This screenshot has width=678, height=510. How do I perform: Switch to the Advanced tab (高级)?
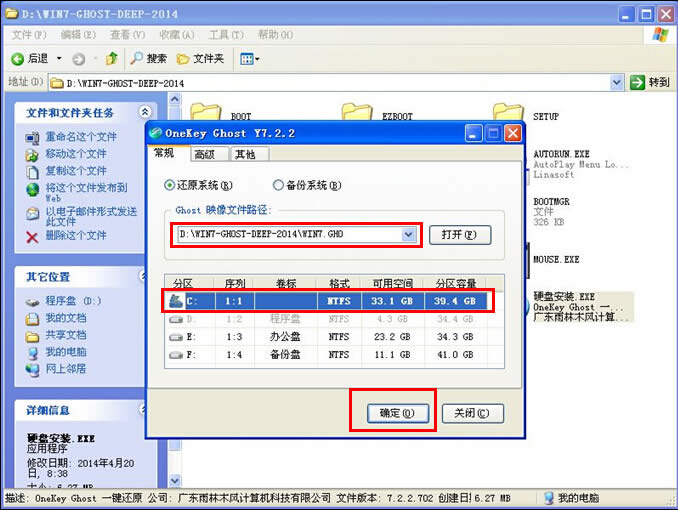[205, 154]
